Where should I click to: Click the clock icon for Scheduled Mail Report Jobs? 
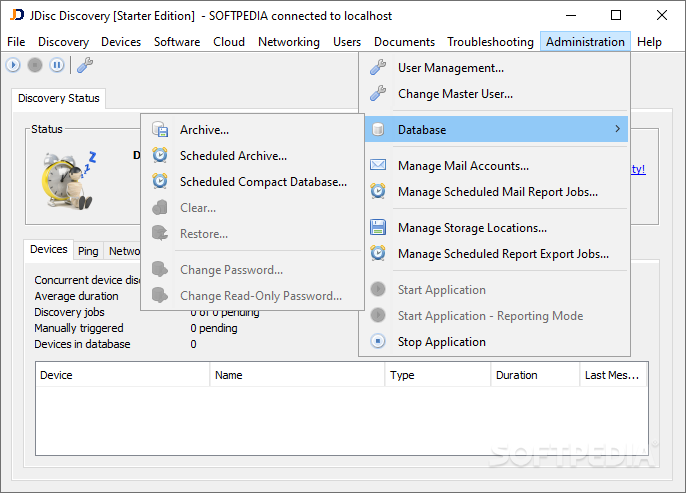378,191
